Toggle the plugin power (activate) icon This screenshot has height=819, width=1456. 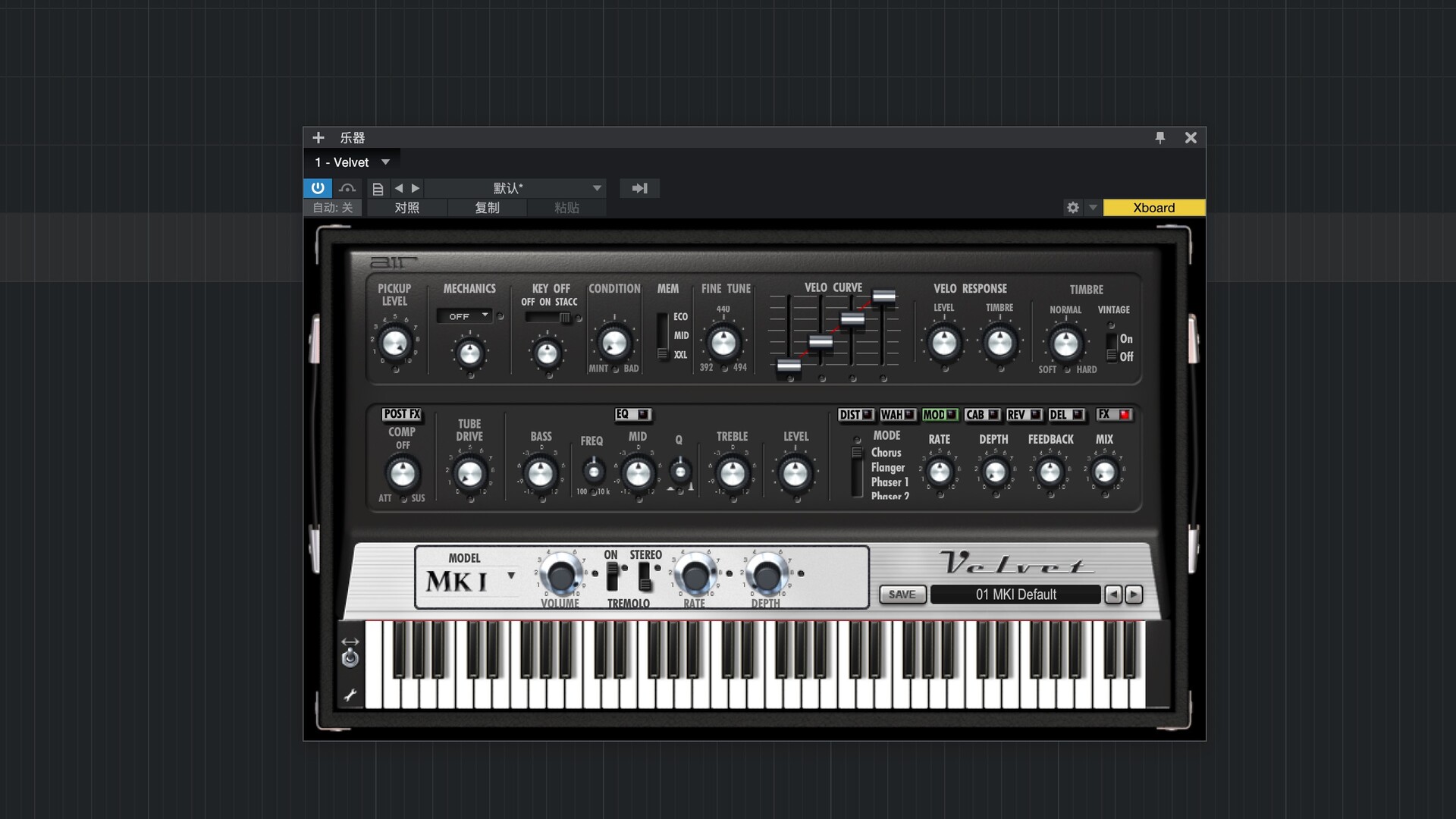317,188
